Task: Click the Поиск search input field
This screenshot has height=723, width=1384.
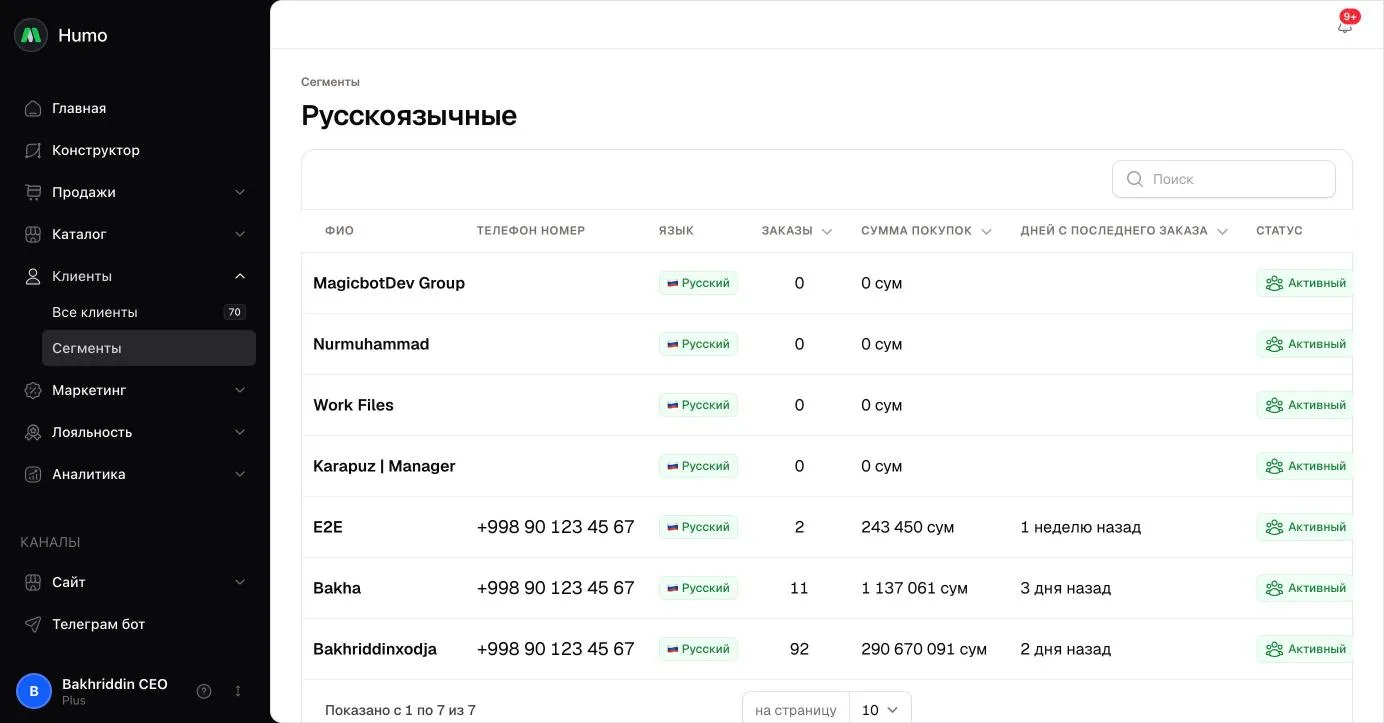Action: (1224, 179)
